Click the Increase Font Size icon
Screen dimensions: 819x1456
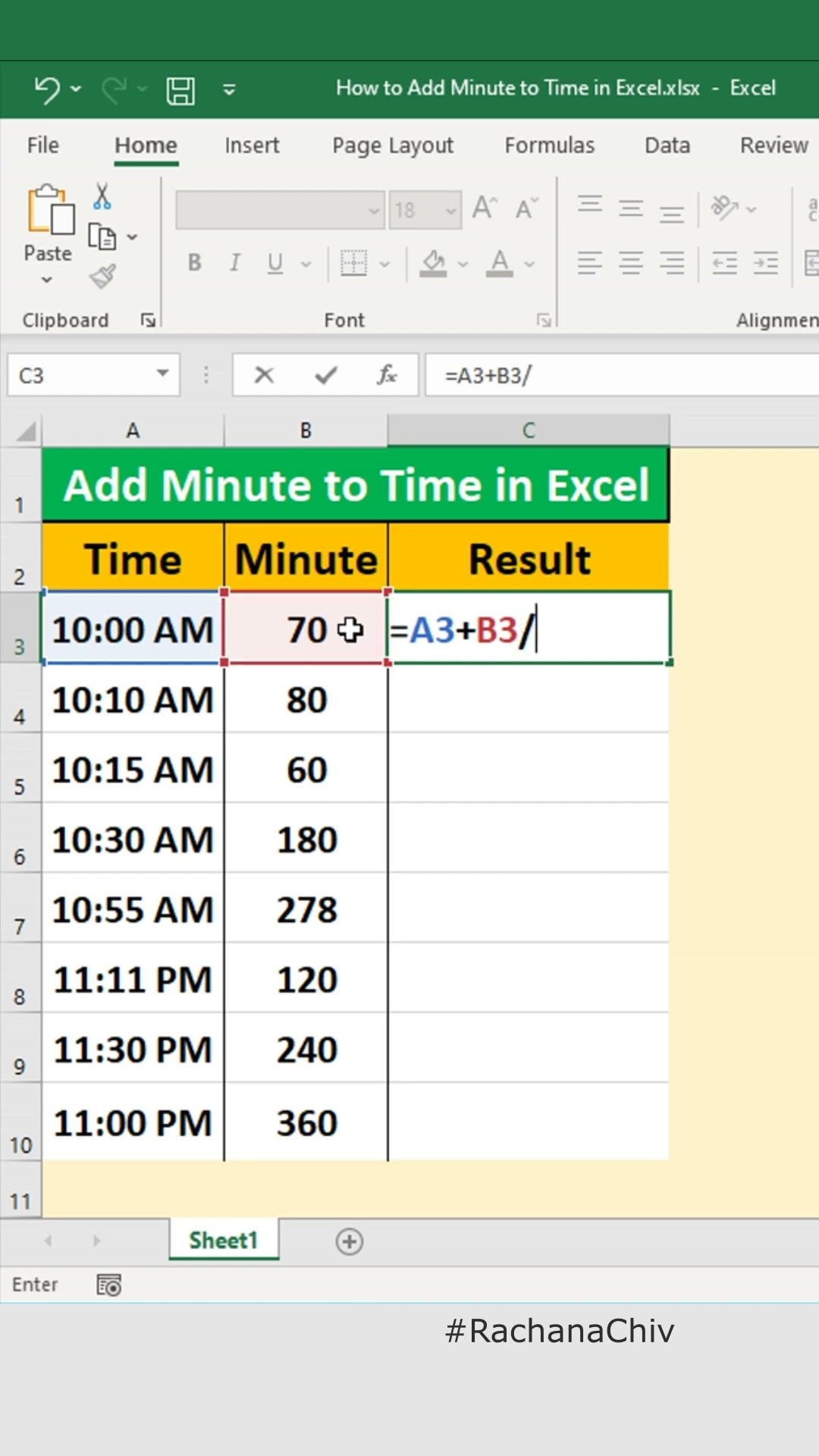tap(485, 208)
